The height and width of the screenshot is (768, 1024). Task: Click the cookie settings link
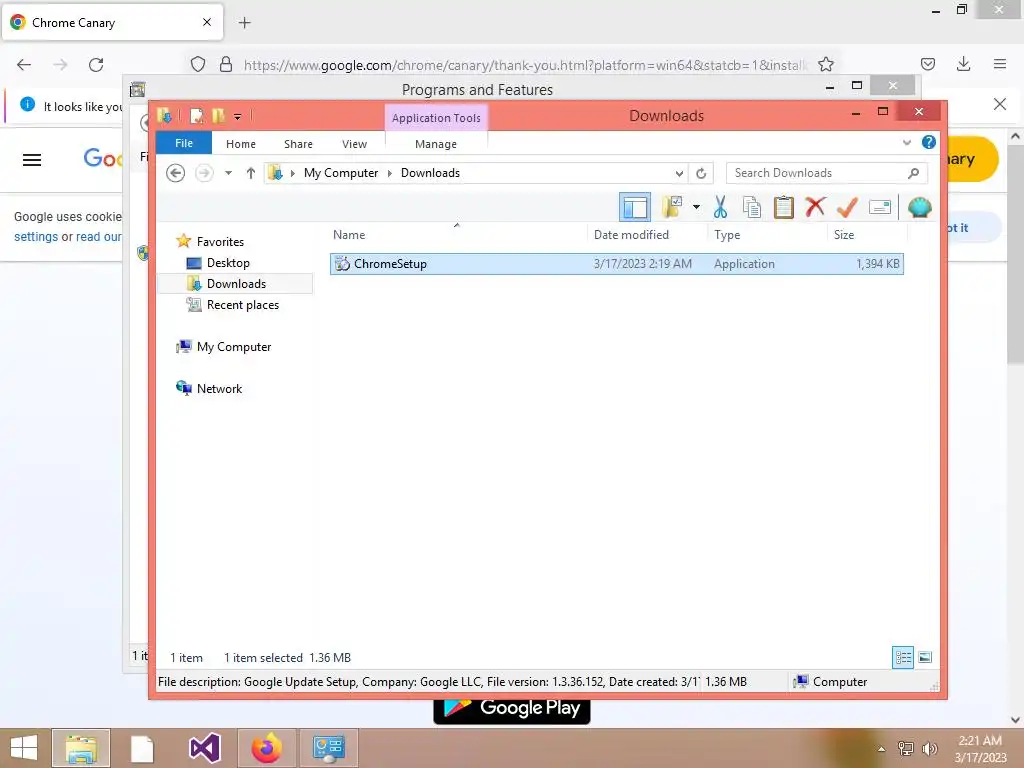pos(36,236)
